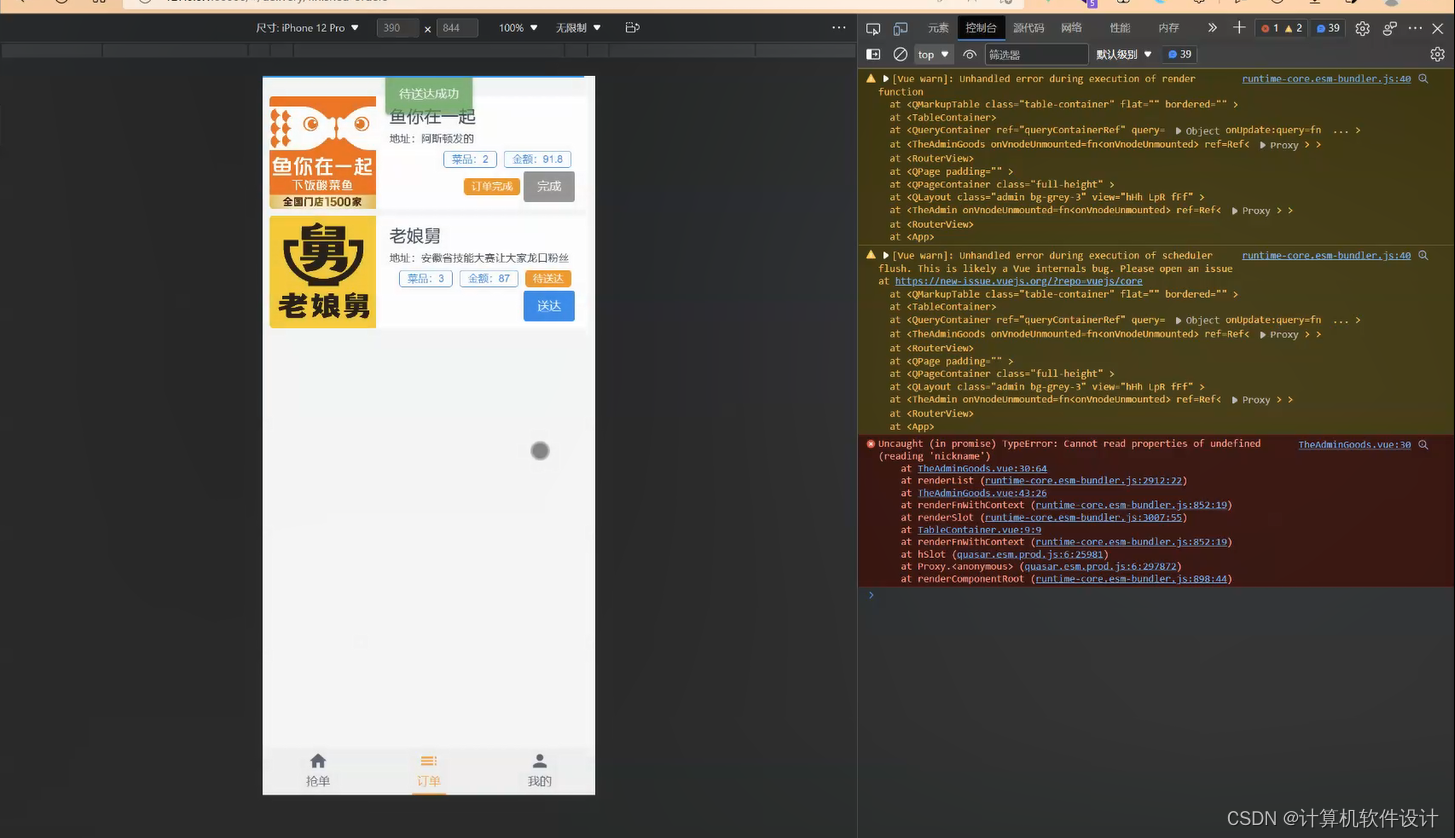The width and height of the screenshot is (1455, 838).
Task: Create a live expression eye icon
Action: click(969, 54)
